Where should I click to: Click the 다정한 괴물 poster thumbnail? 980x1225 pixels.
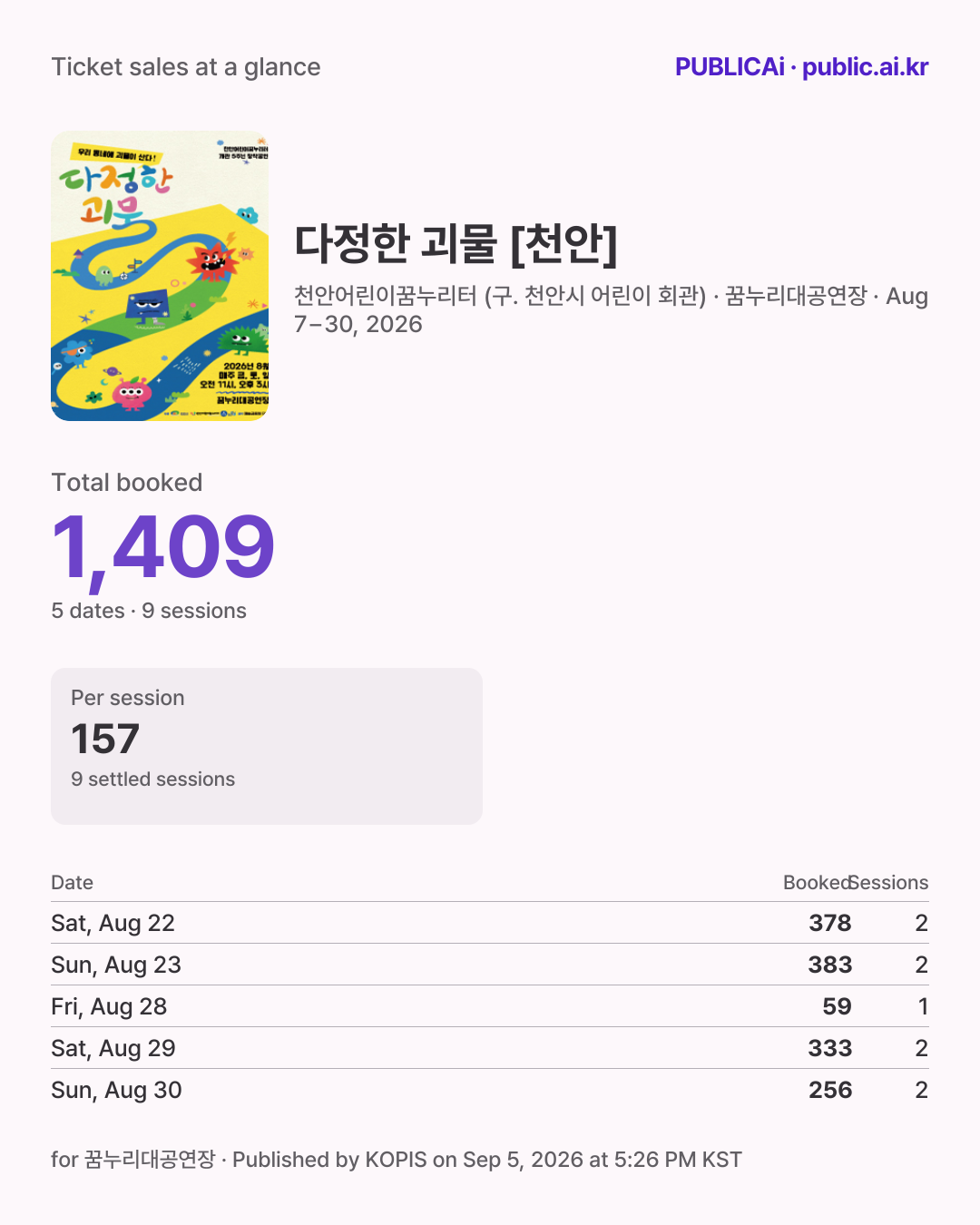(x=160, y=276)
